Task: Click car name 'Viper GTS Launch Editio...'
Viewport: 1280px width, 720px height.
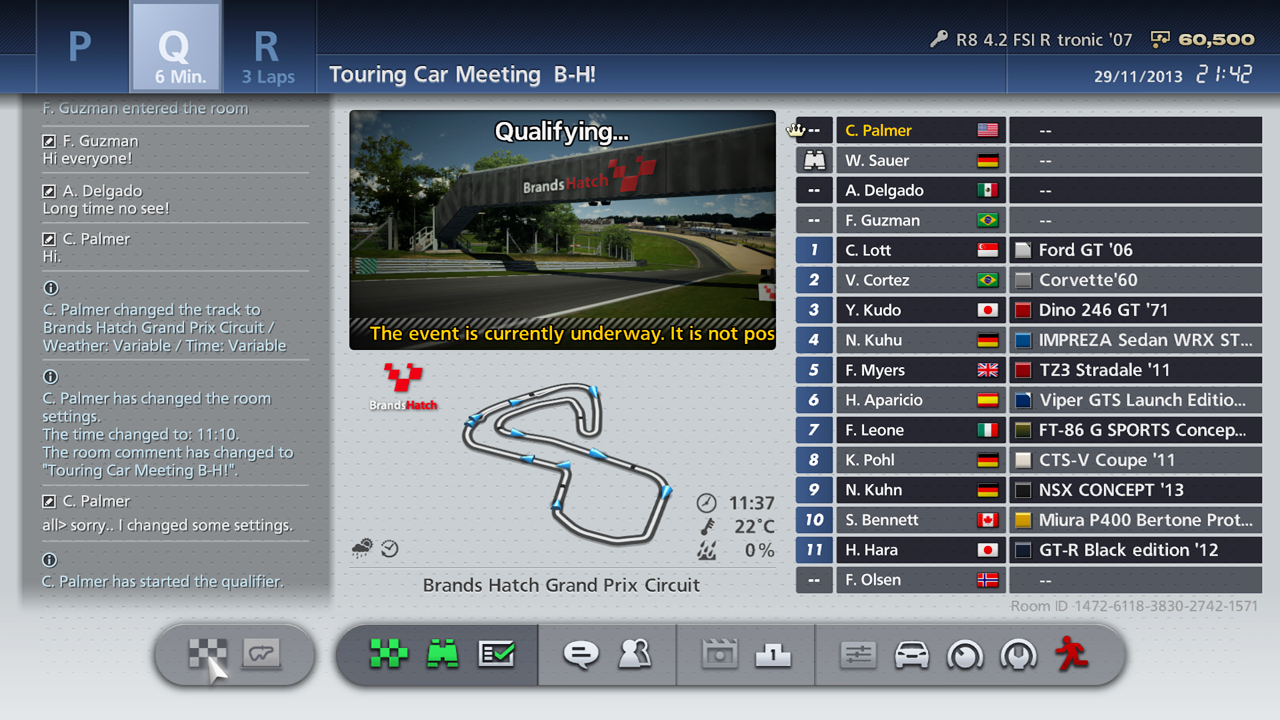Action: (x=1143, y=400)
